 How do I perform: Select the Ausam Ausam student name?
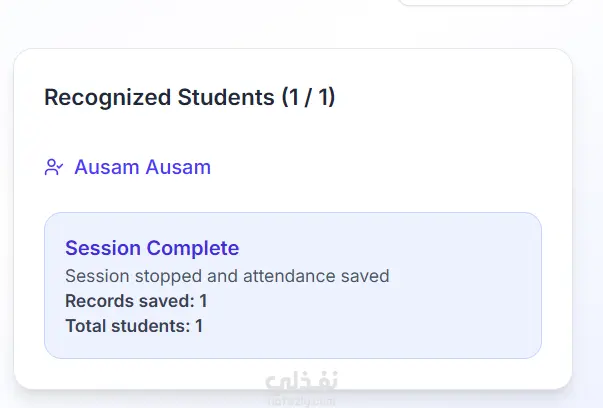tap(142, 167)
